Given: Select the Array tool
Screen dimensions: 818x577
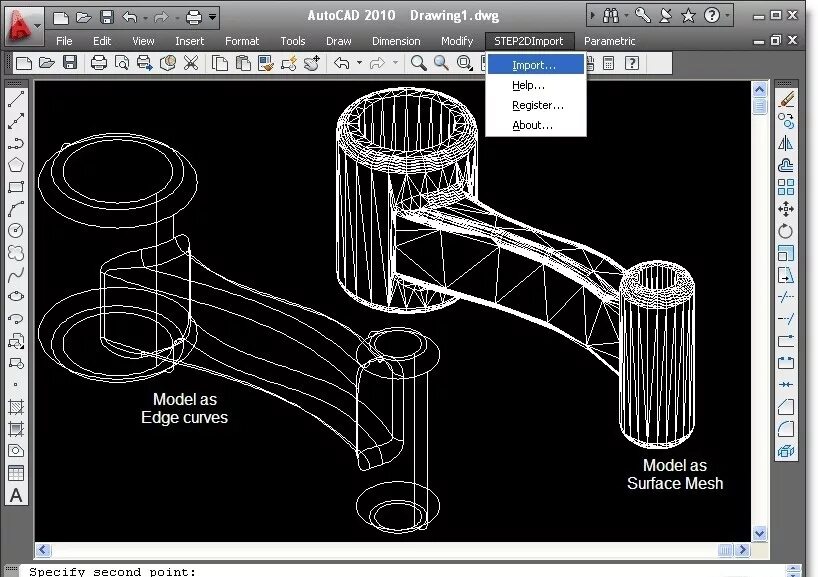Looking at the screenshot, I should (786, 187).
